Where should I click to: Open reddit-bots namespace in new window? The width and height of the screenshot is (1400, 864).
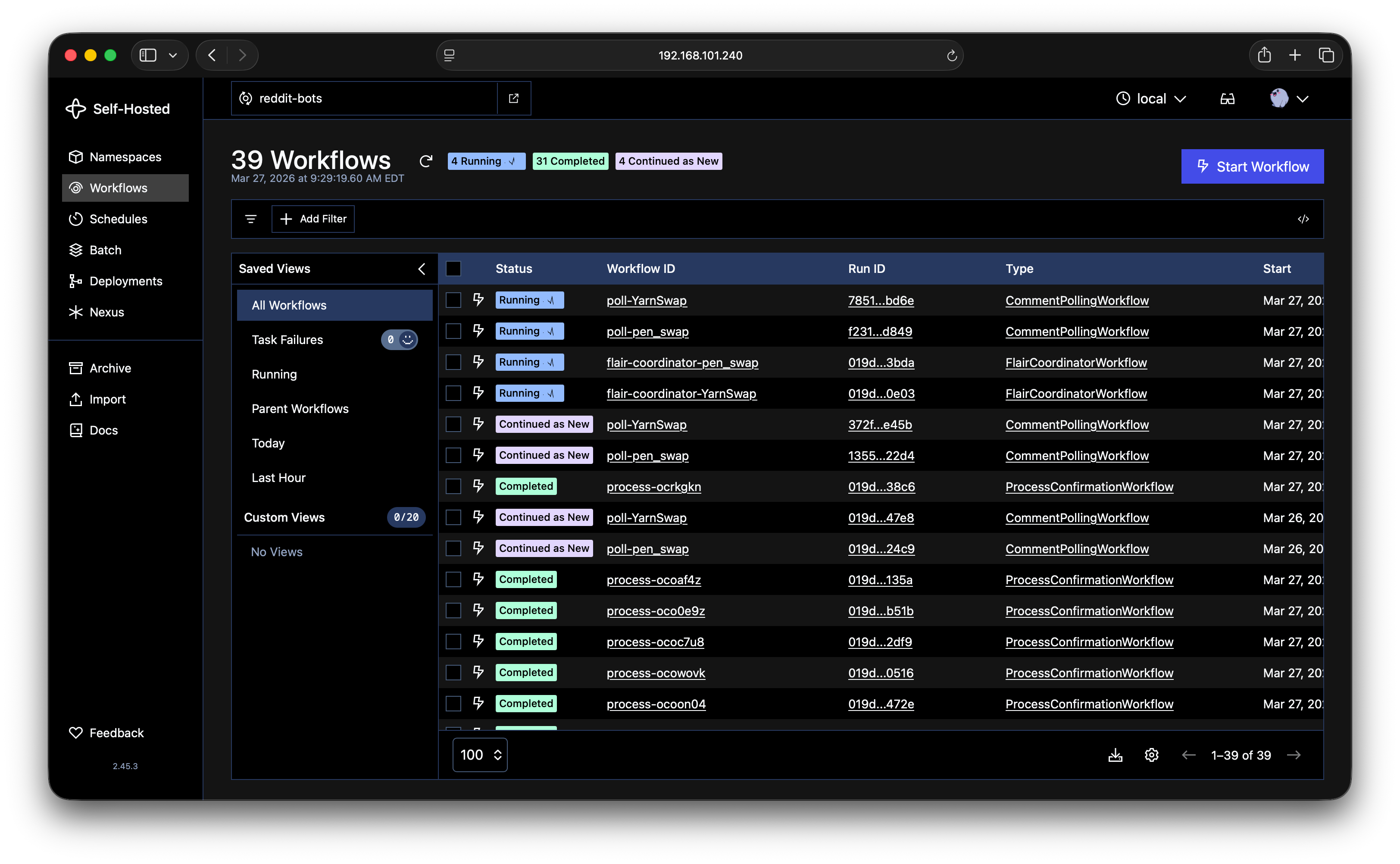click(x=513, y=98)
